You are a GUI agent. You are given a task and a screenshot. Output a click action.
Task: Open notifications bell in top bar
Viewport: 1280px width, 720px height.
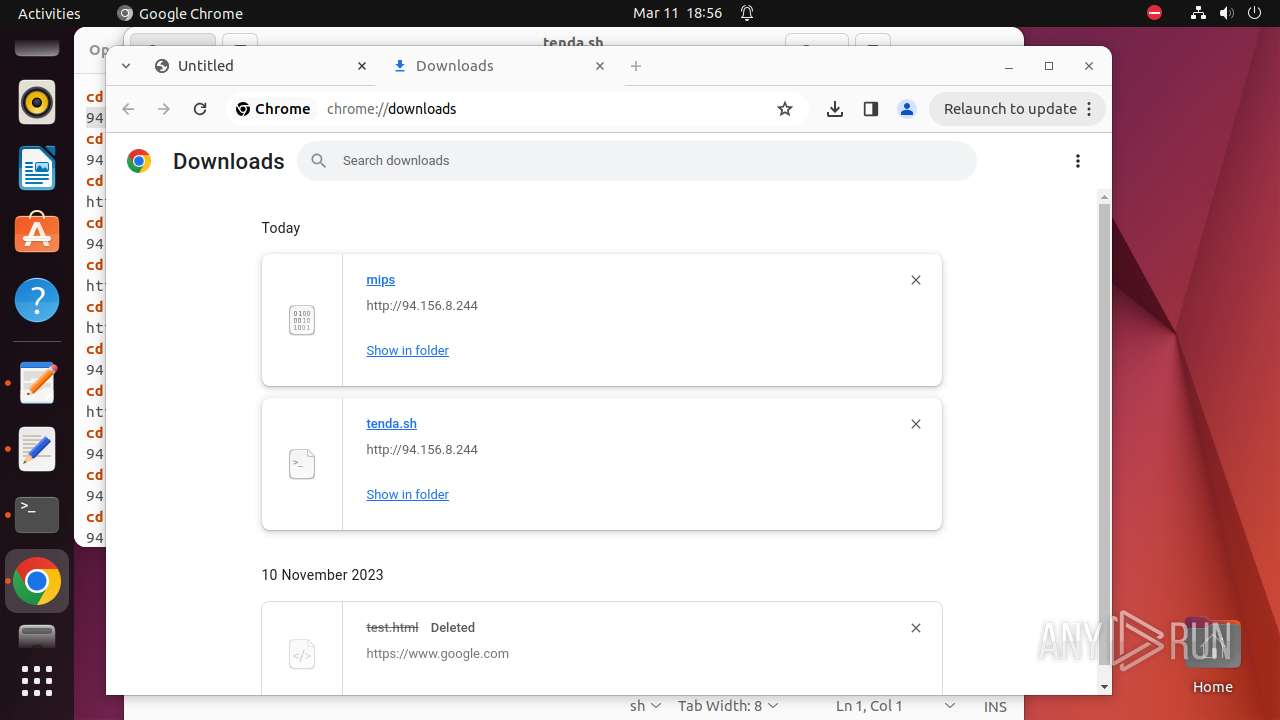coord(747,13)
